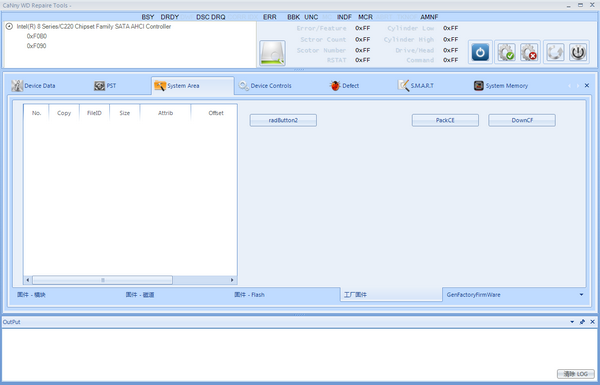The width and height of the screenshot is (600, 385).
Task: Open the S.M.A.R.T tab
Action: click(416, 86)
